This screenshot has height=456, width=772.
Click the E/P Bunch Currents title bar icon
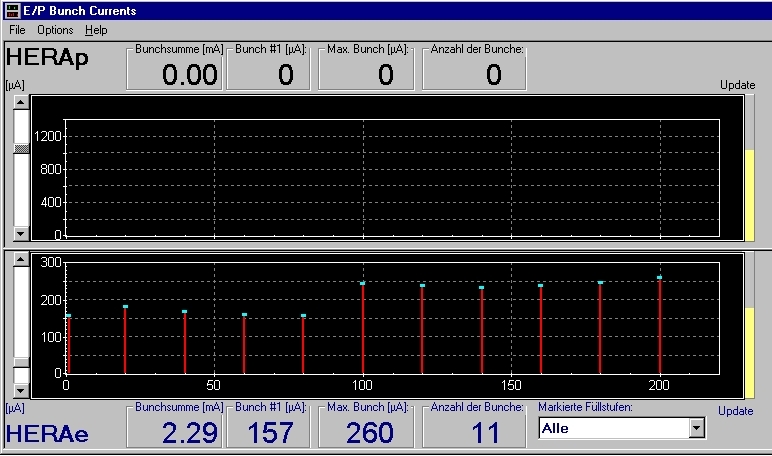(x=12, y=10)
